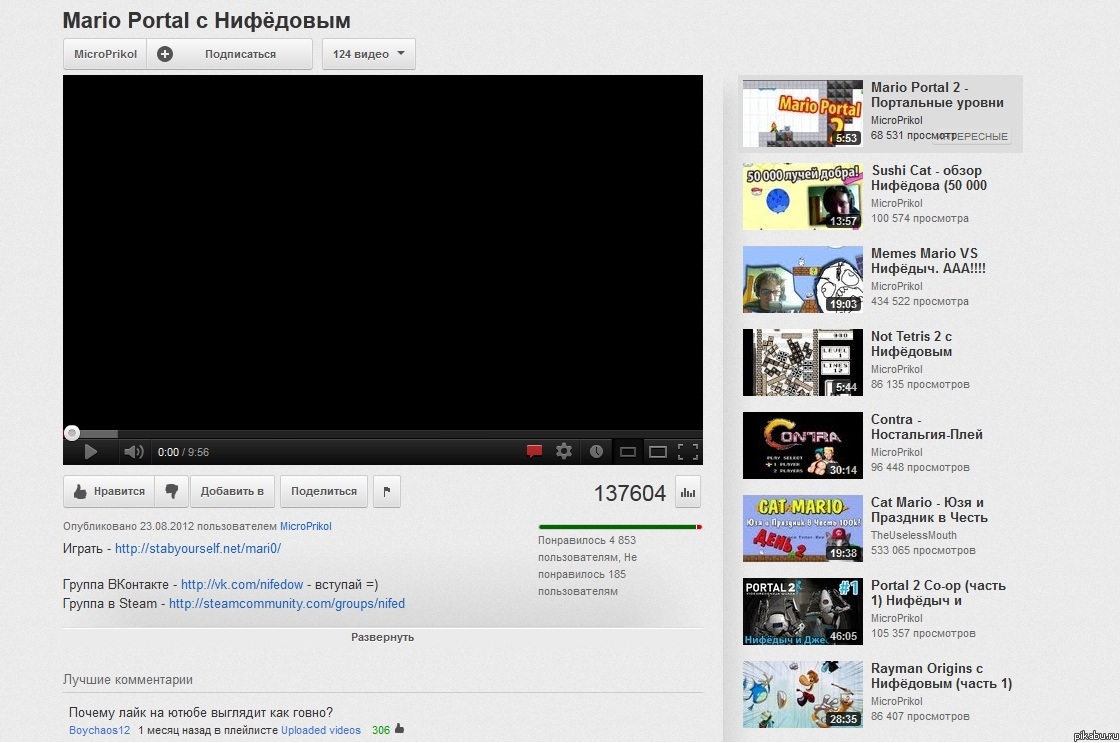Click the 533 065 просмотров view count
The image size is (1120, 743).
tap(923, 550)
